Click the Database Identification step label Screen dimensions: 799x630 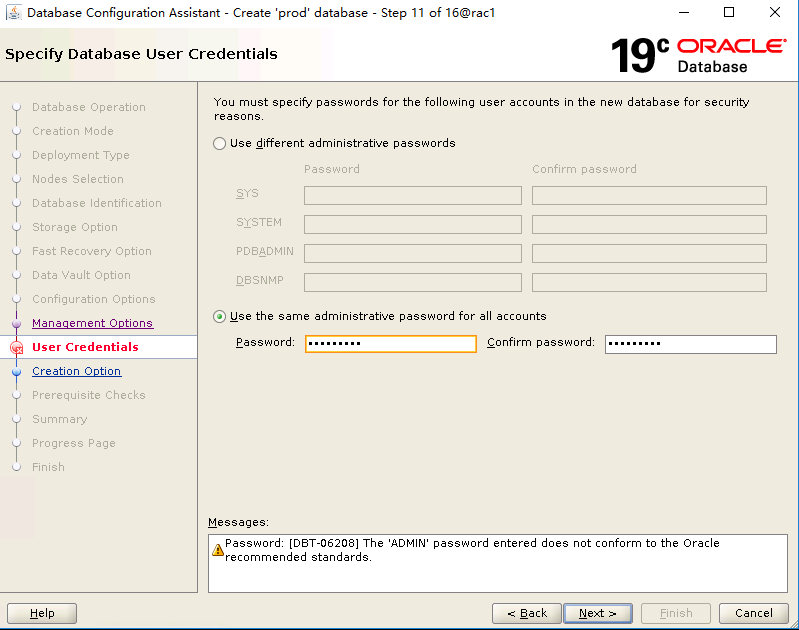pos(97,203)
